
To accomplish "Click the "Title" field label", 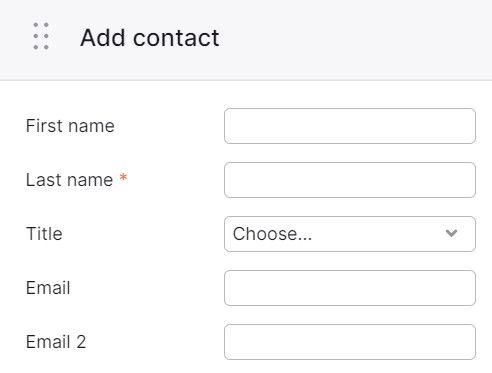I will click(x=44, y=234).
